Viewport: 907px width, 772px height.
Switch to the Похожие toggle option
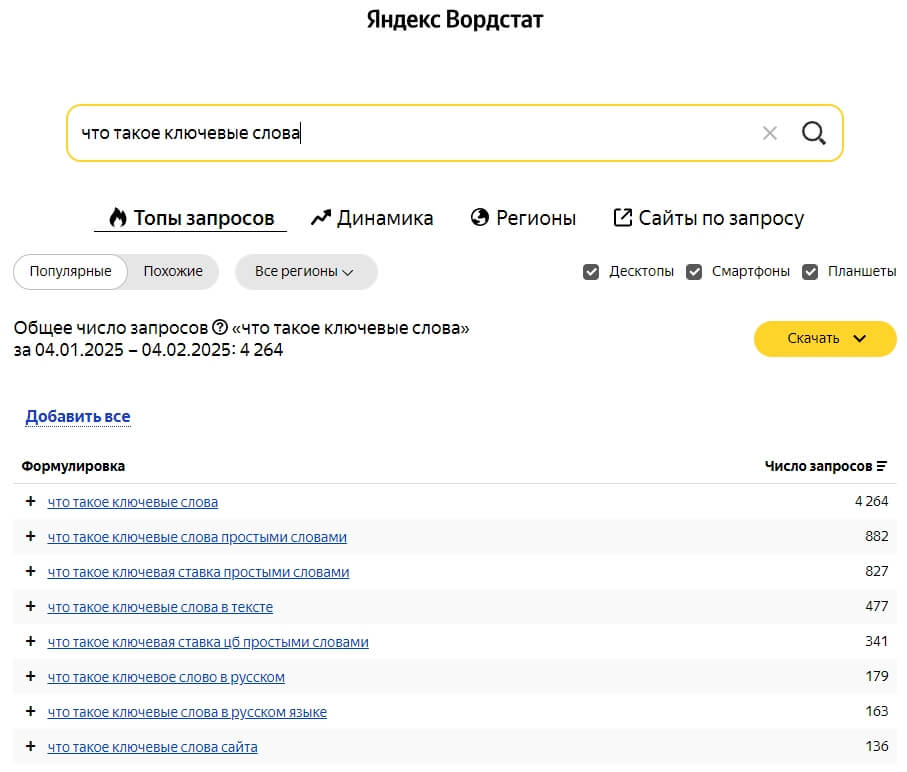point(173,272)
